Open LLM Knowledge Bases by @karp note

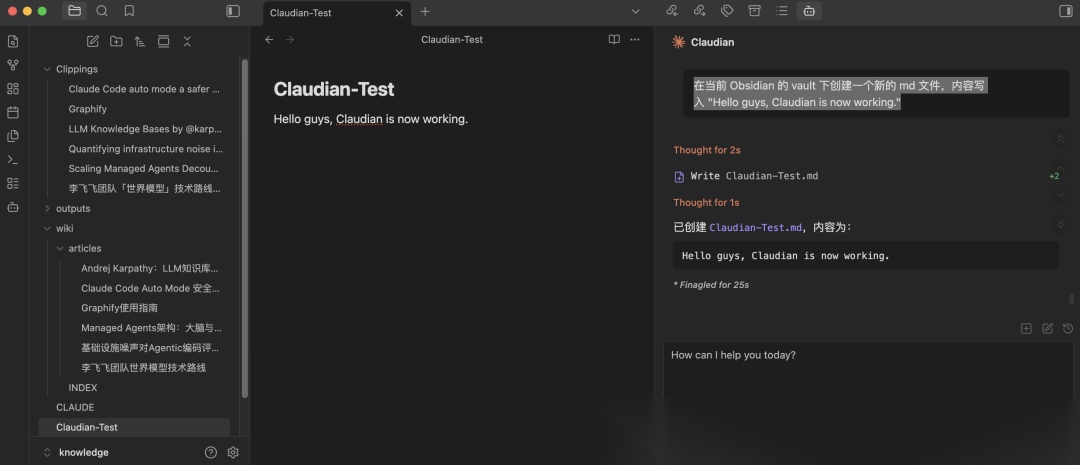(145, 129)
